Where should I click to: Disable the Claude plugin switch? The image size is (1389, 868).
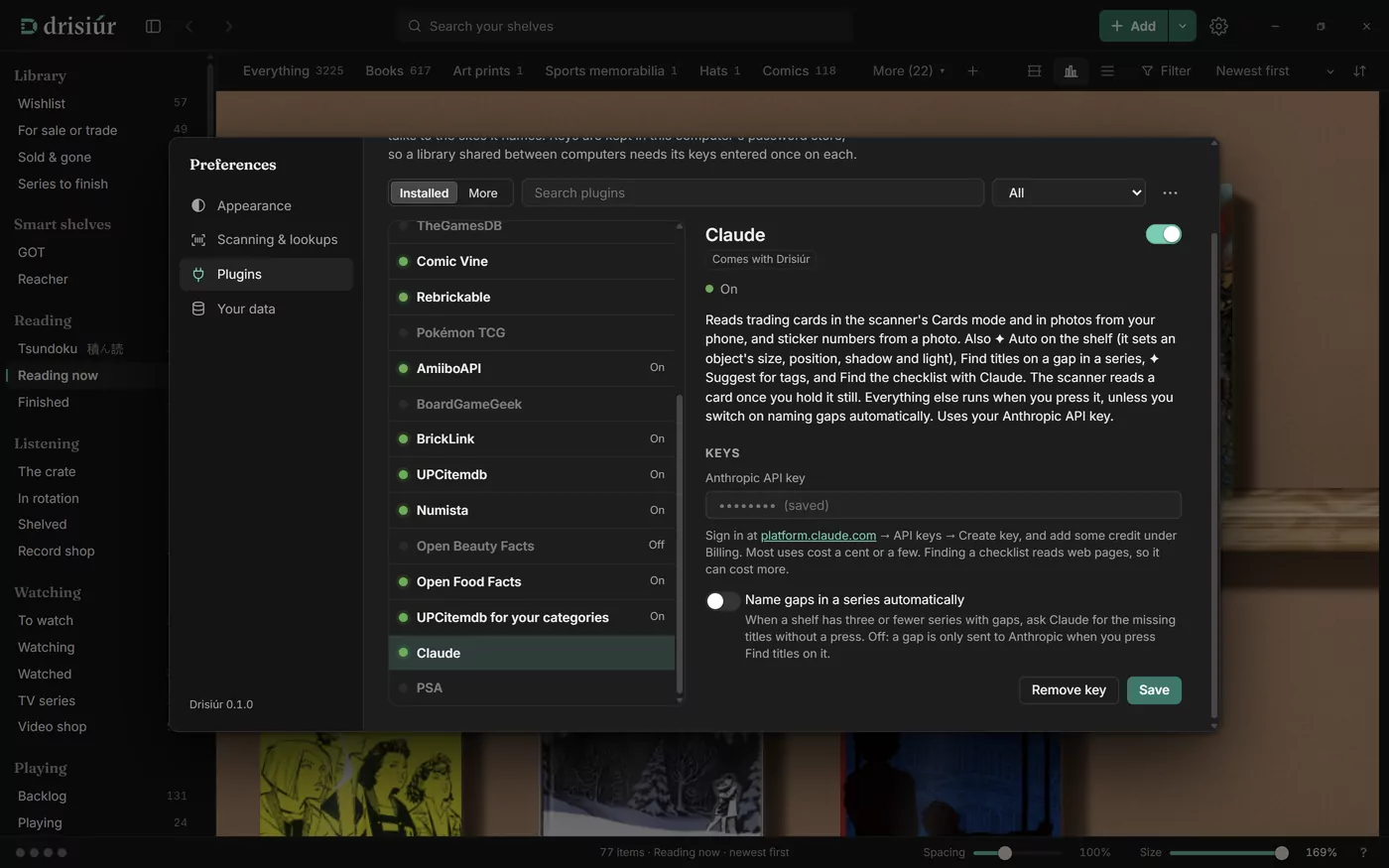coord(1163,234)
